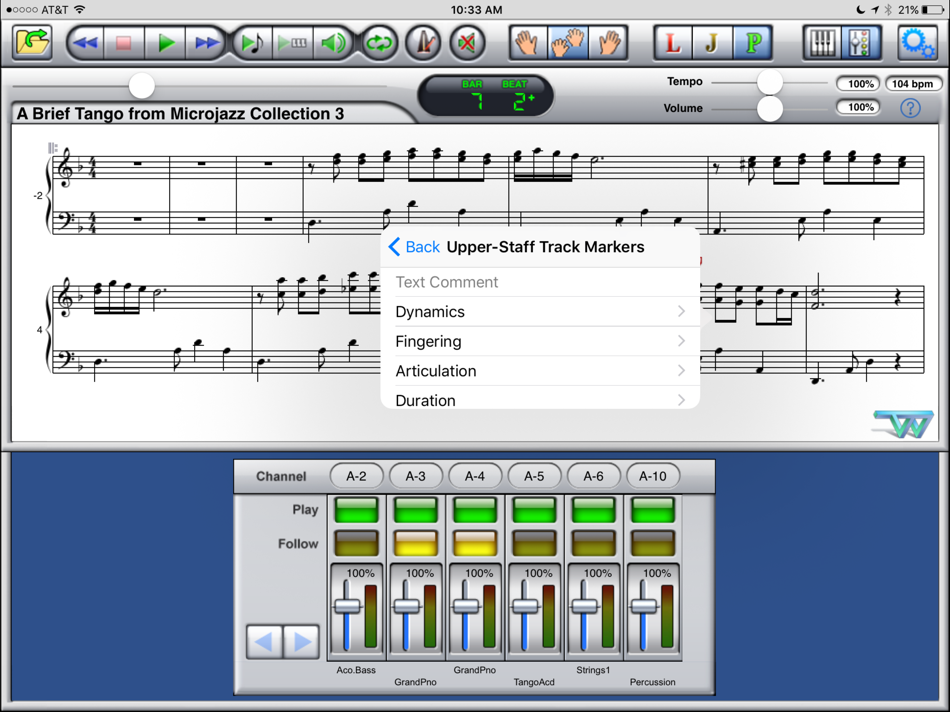Toggle Play for TangoAcd channel A-5
Viewport: 950px width, 712px height.
(x=534, y=510)
